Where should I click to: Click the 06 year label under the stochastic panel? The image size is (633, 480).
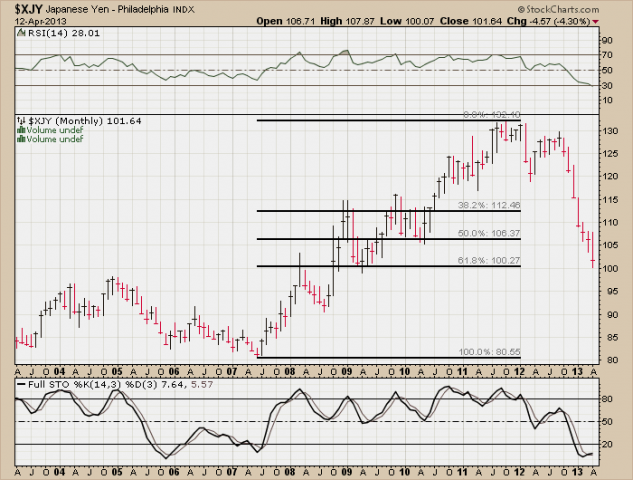174,472
